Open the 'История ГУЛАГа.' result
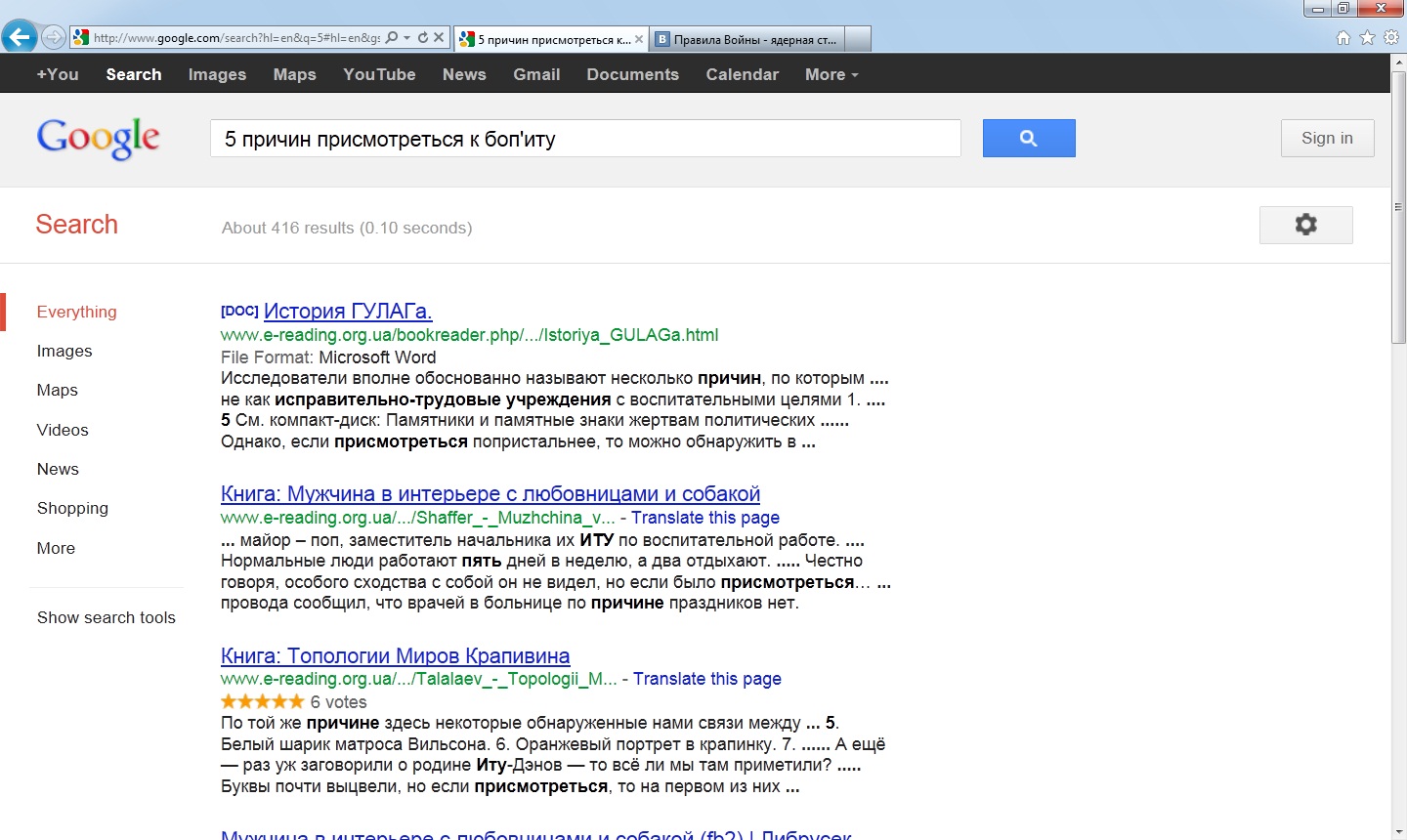1407x840 pixels. click(348, 311)
